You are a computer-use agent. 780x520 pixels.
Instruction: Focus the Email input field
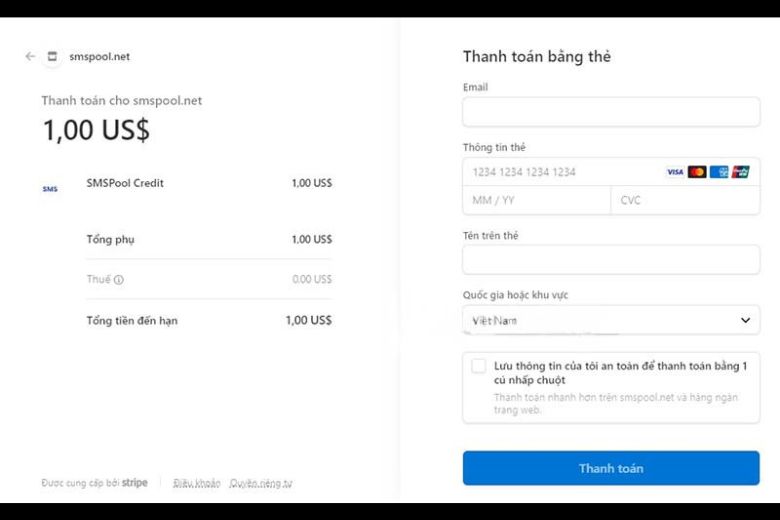tap(610, 112)
